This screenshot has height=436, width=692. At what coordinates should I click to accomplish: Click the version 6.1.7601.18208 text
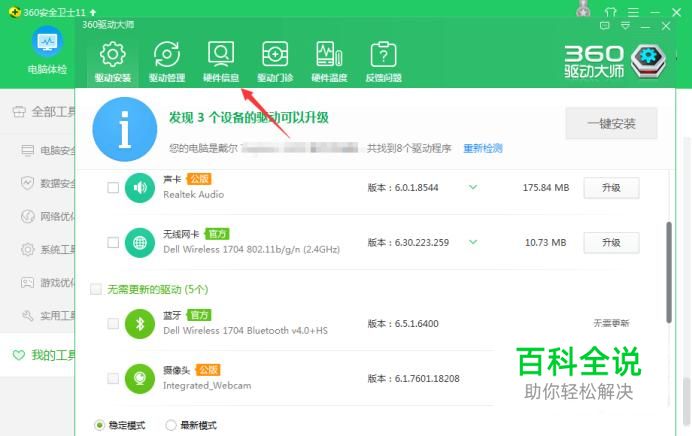pos(427,378)
